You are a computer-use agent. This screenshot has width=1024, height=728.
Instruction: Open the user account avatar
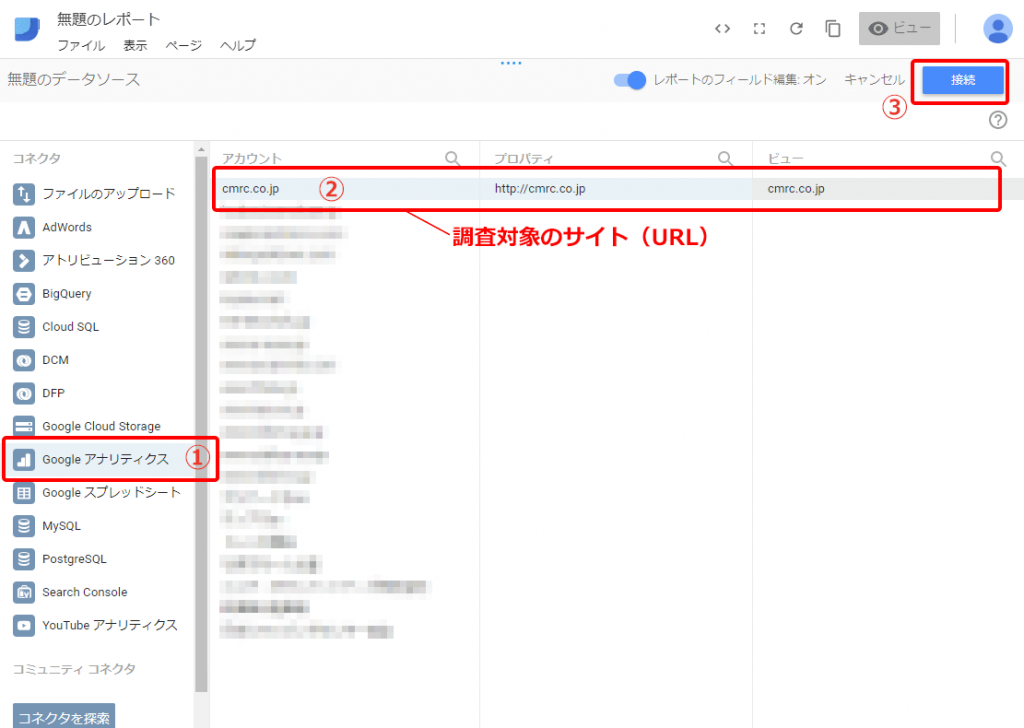coord(997,29)
